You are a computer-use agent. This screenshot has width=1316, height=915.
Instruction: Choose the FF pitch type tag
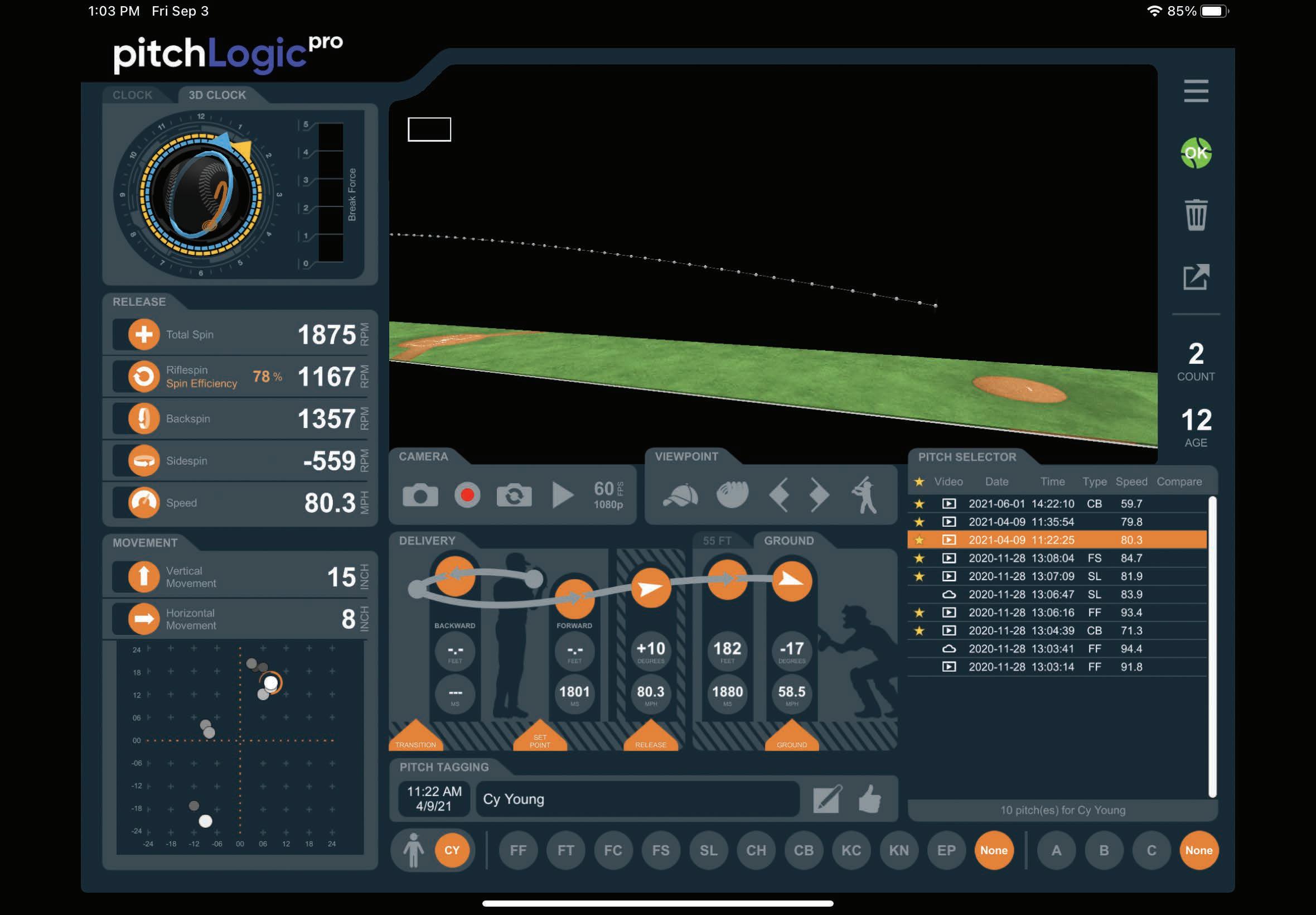click(518, 850)
